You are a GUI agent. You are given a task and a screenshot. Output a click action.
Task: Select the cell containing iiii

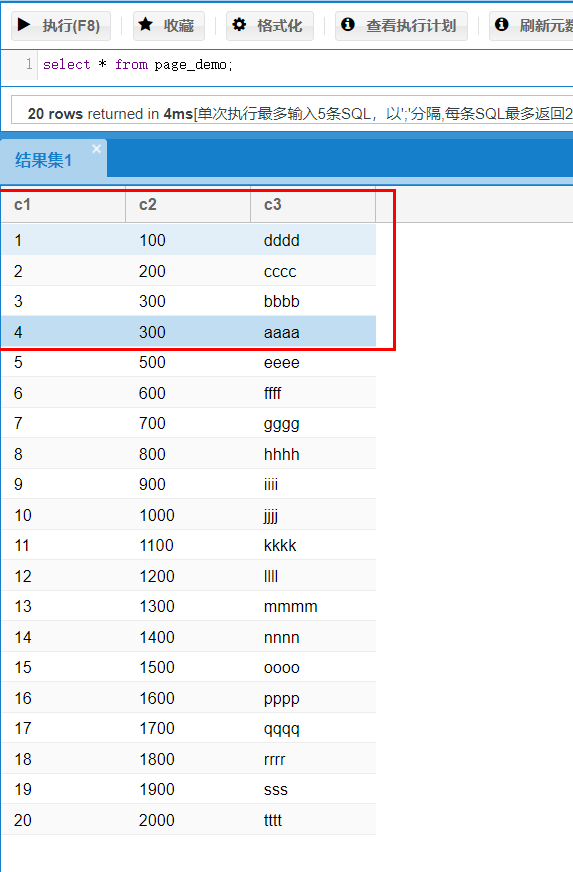click(313, 484)
